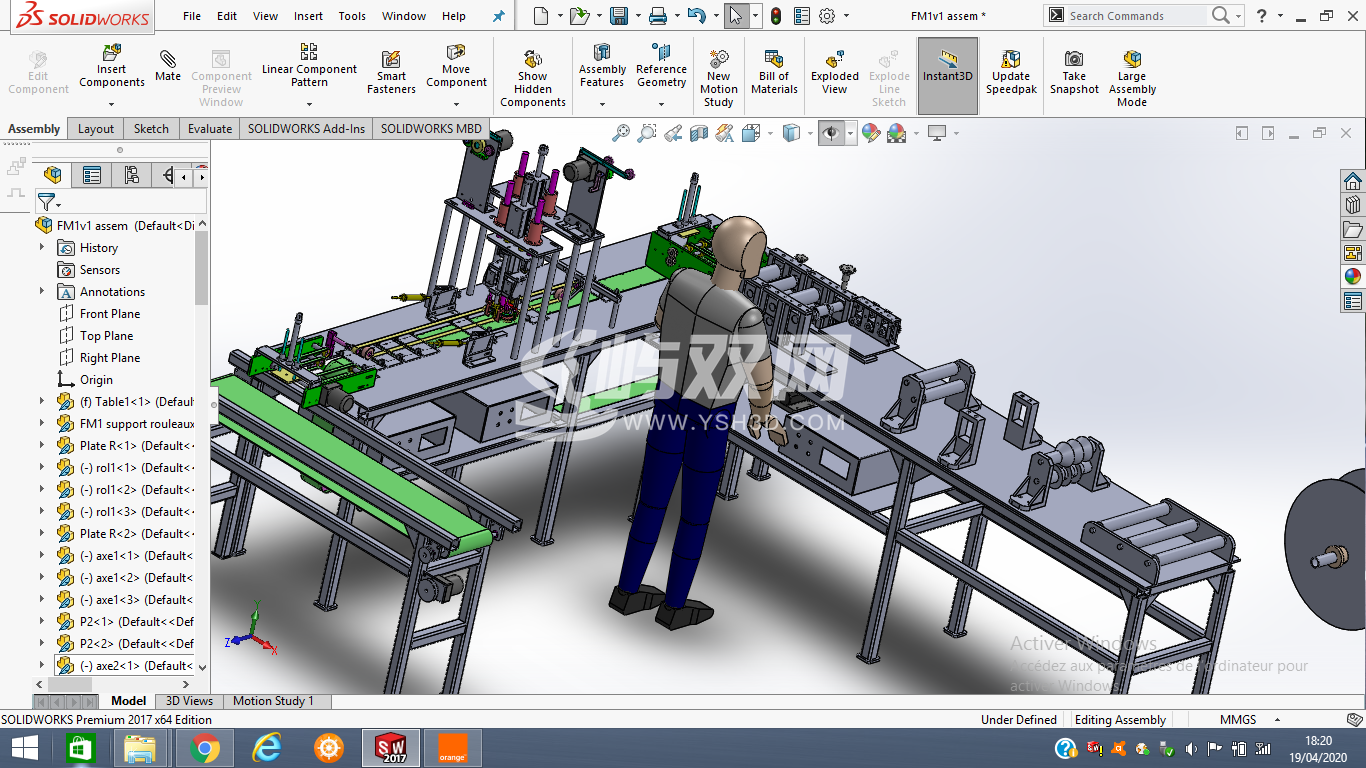Screen dimensions: 1366x768
Task: Open the Insert menu
Action: tap(308, 16)
